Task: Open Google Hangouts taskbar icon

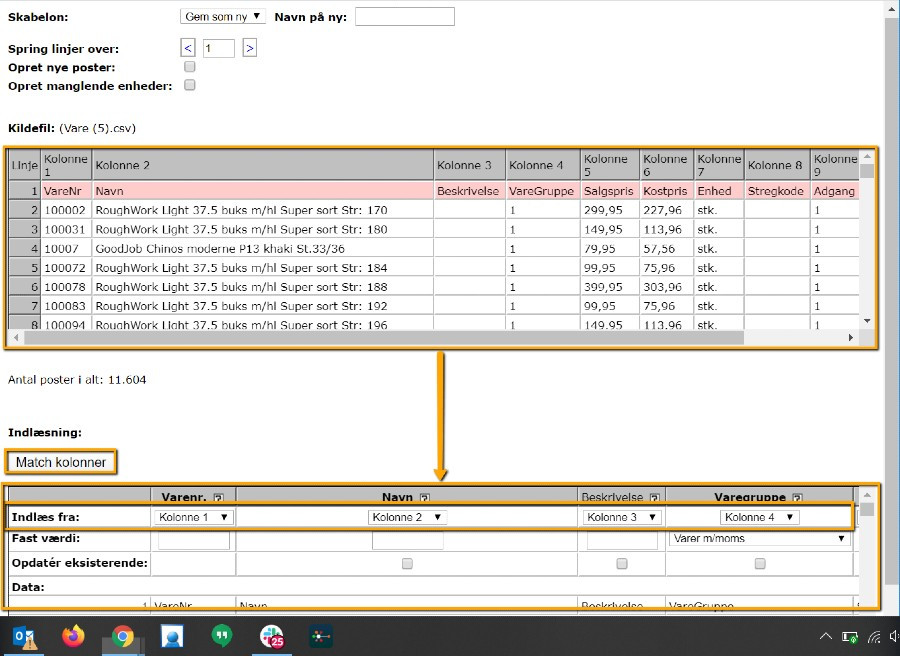Action: [222, 636]
